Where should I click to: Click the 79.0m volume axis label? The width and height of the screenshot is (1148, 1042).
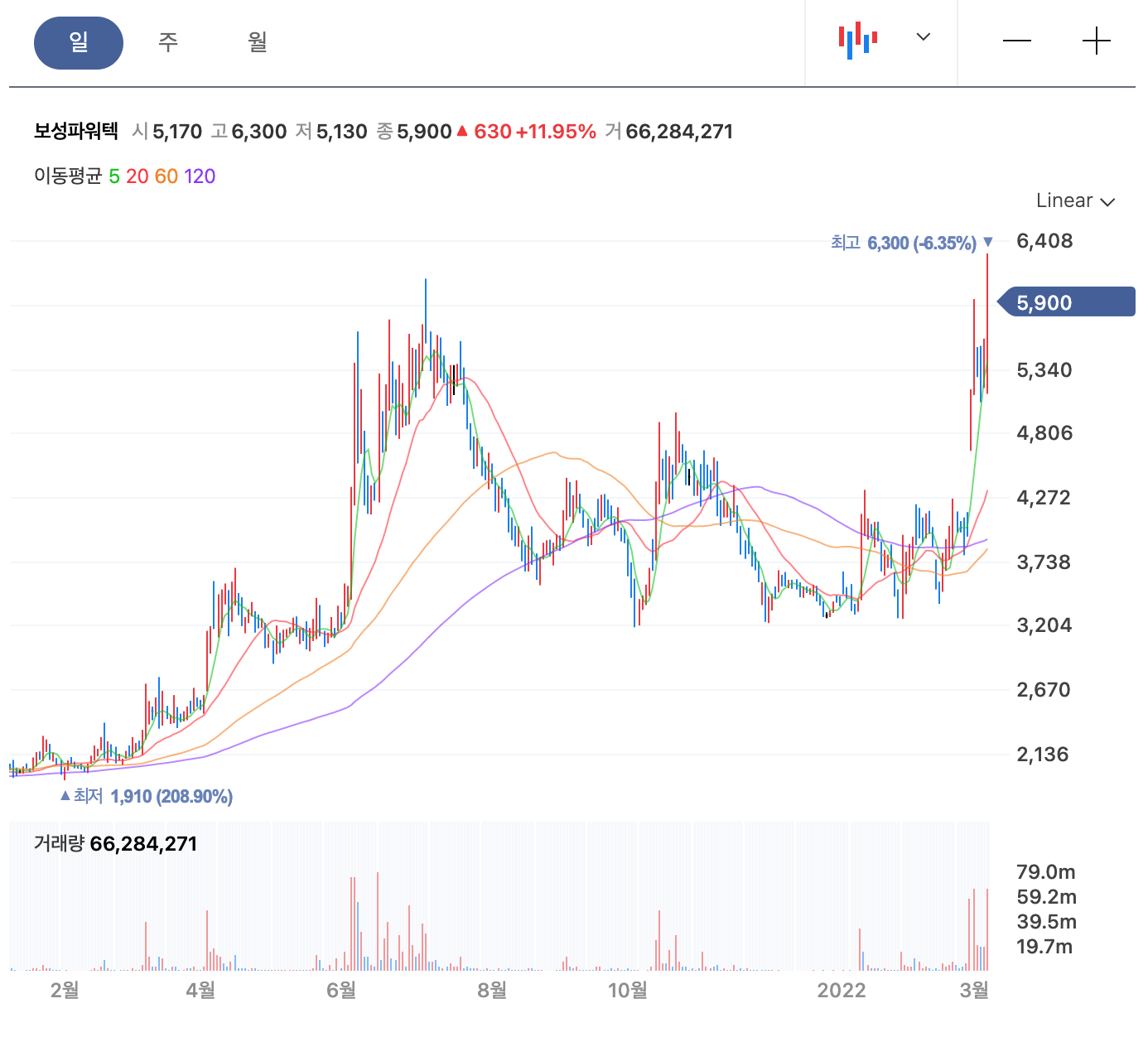click(1046, 872)
